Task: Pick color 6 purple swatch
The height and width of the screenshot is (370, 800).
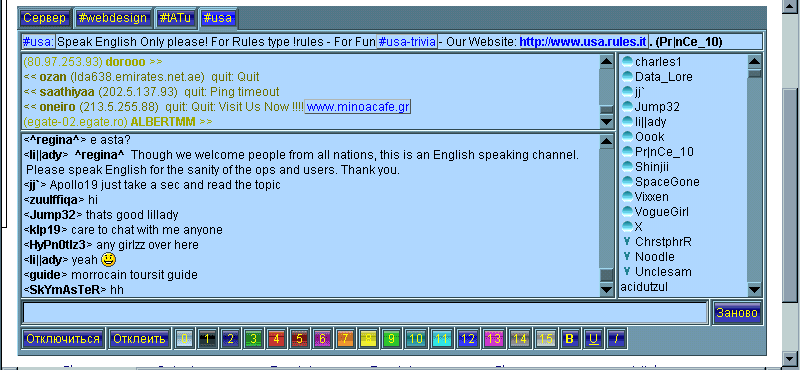Action: coord(322,339)
